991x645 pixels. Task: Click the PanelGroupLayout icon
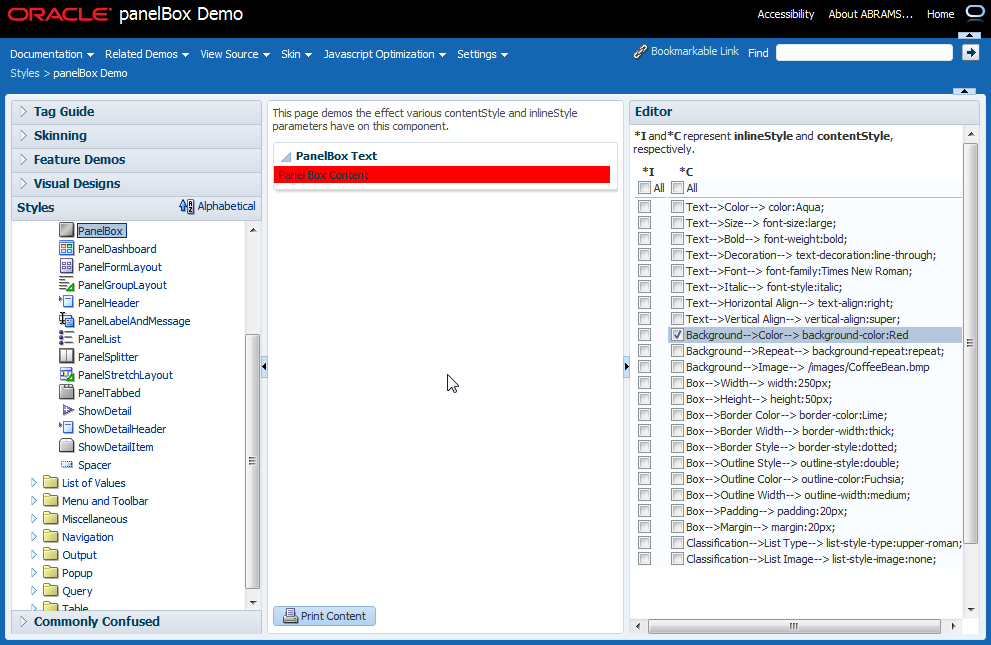tap(66, 284)
